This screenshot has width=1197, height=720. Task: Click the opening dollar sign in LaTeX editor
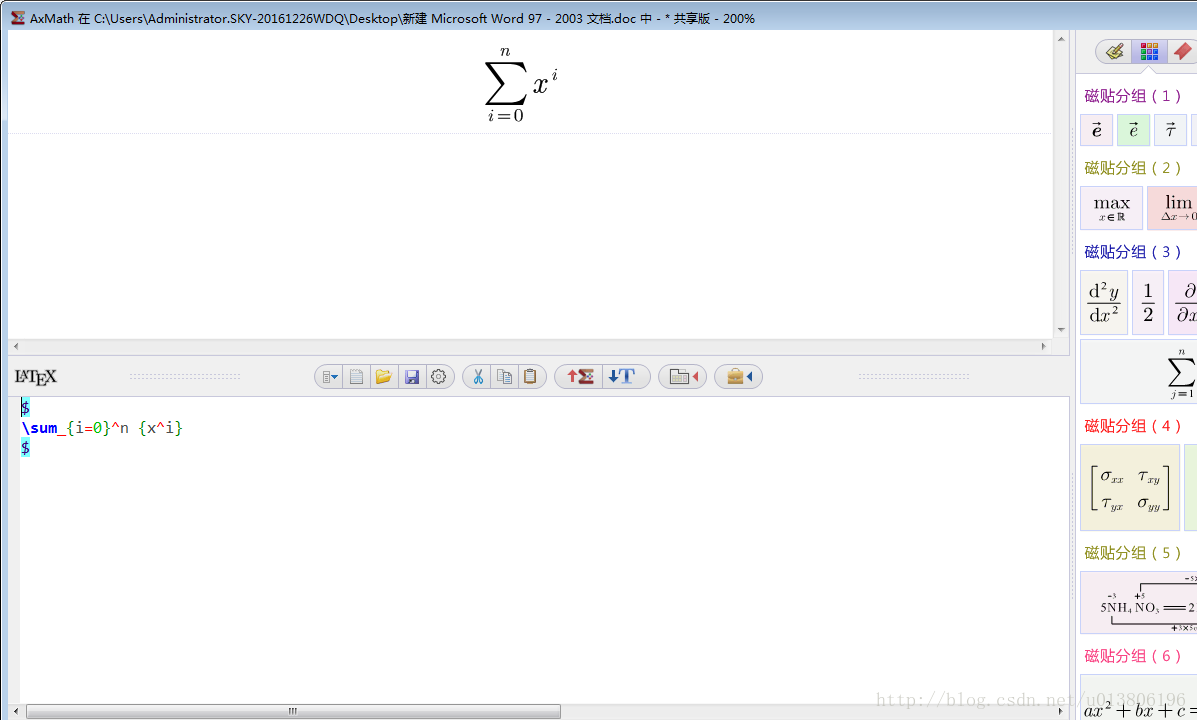coord(25,408)
